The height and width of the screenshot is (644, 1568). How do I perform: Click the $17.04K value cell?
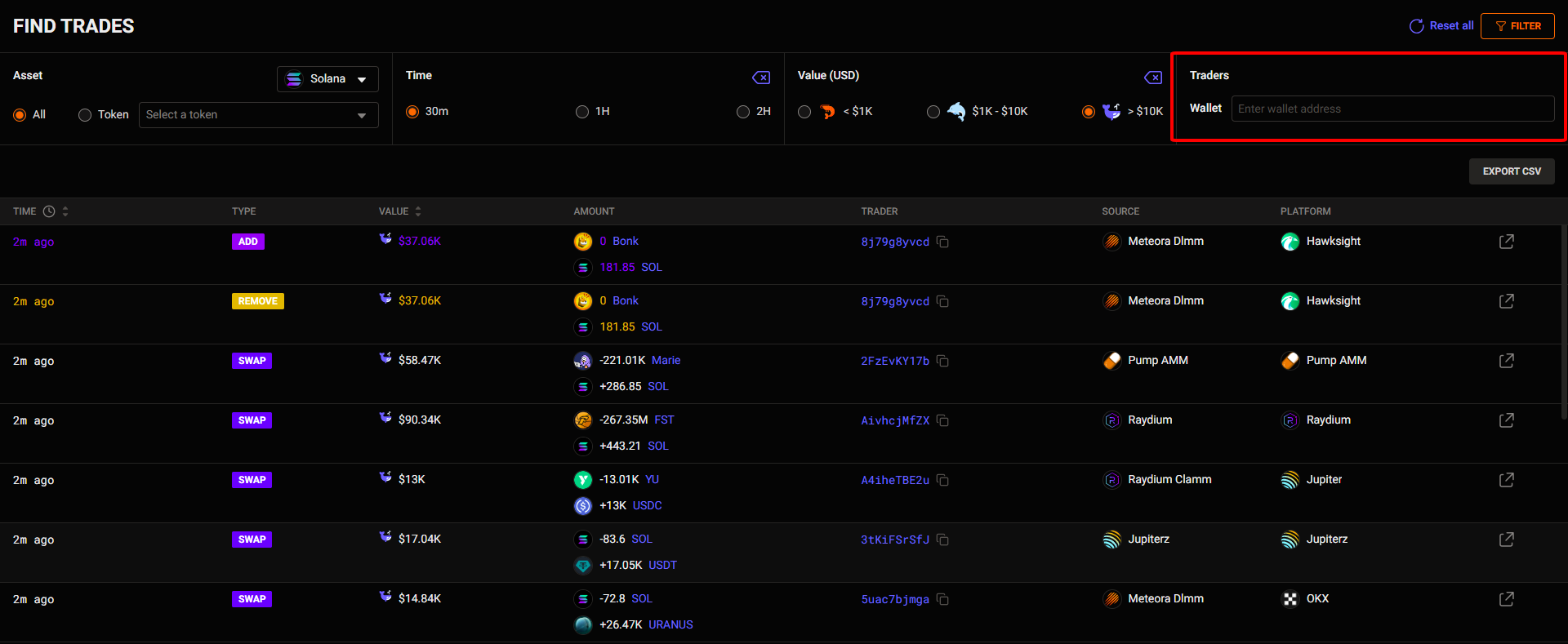[x=420, y=540]
